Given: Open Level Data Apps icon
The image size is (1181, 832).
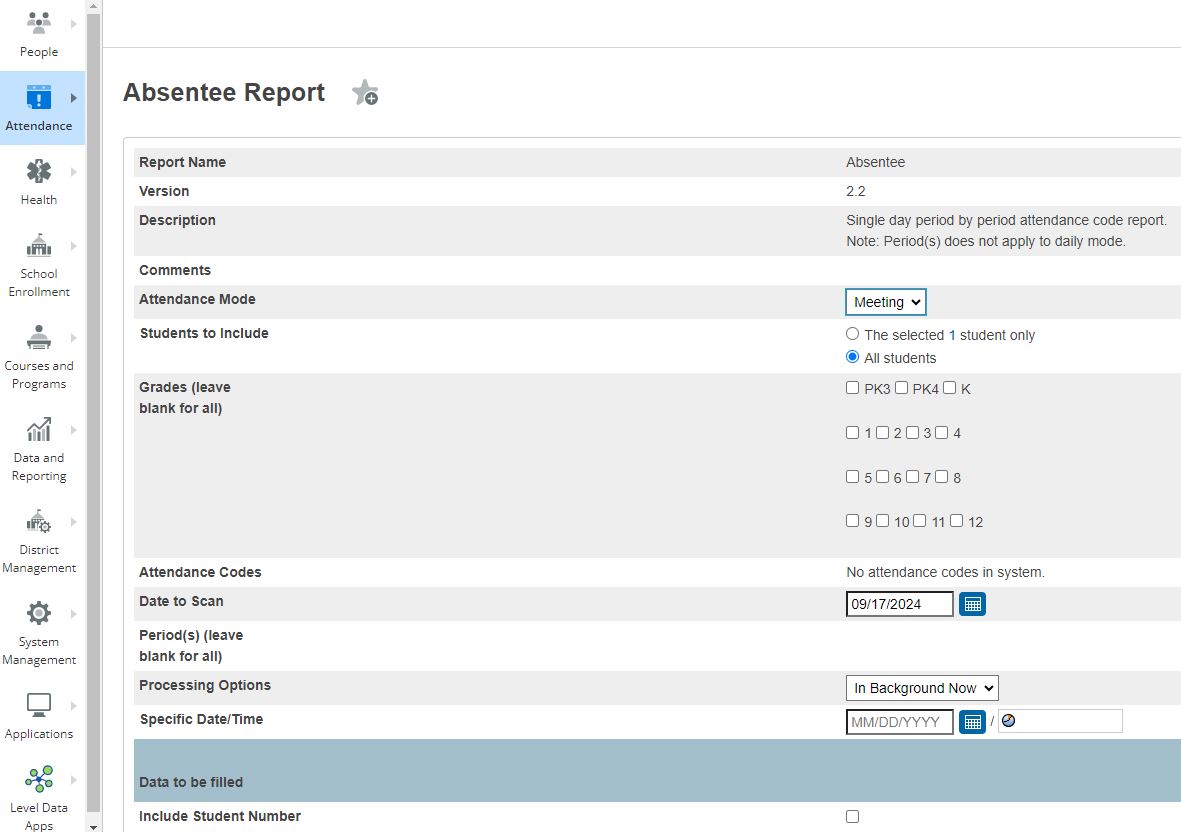Looking at the screenshot, I should coord(38,778).
